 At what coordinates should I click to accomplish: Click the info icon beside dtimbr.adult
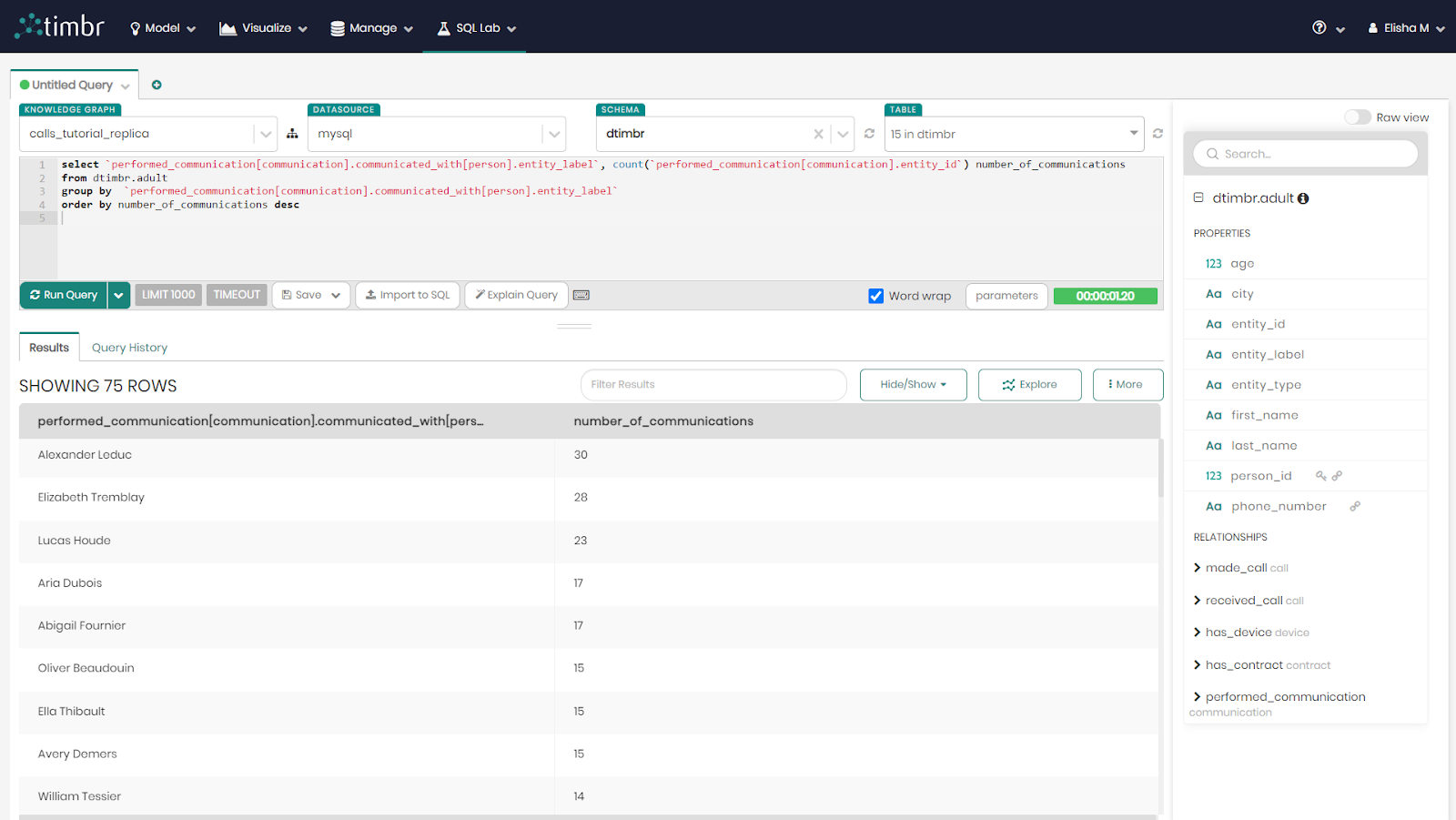tap(1303, 198)
